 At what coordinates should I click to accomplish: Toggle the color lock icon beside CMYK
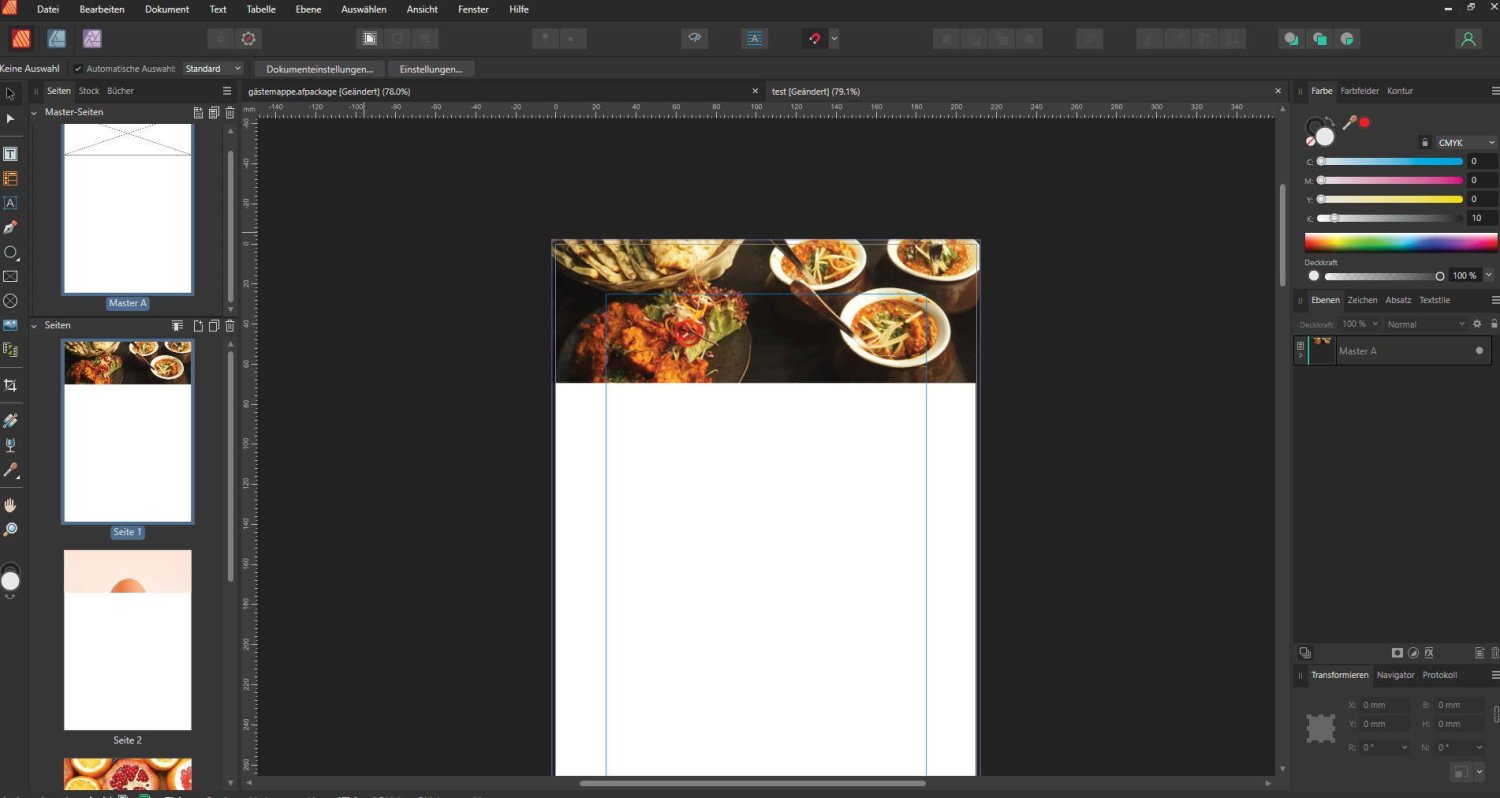click(1424, 142)
